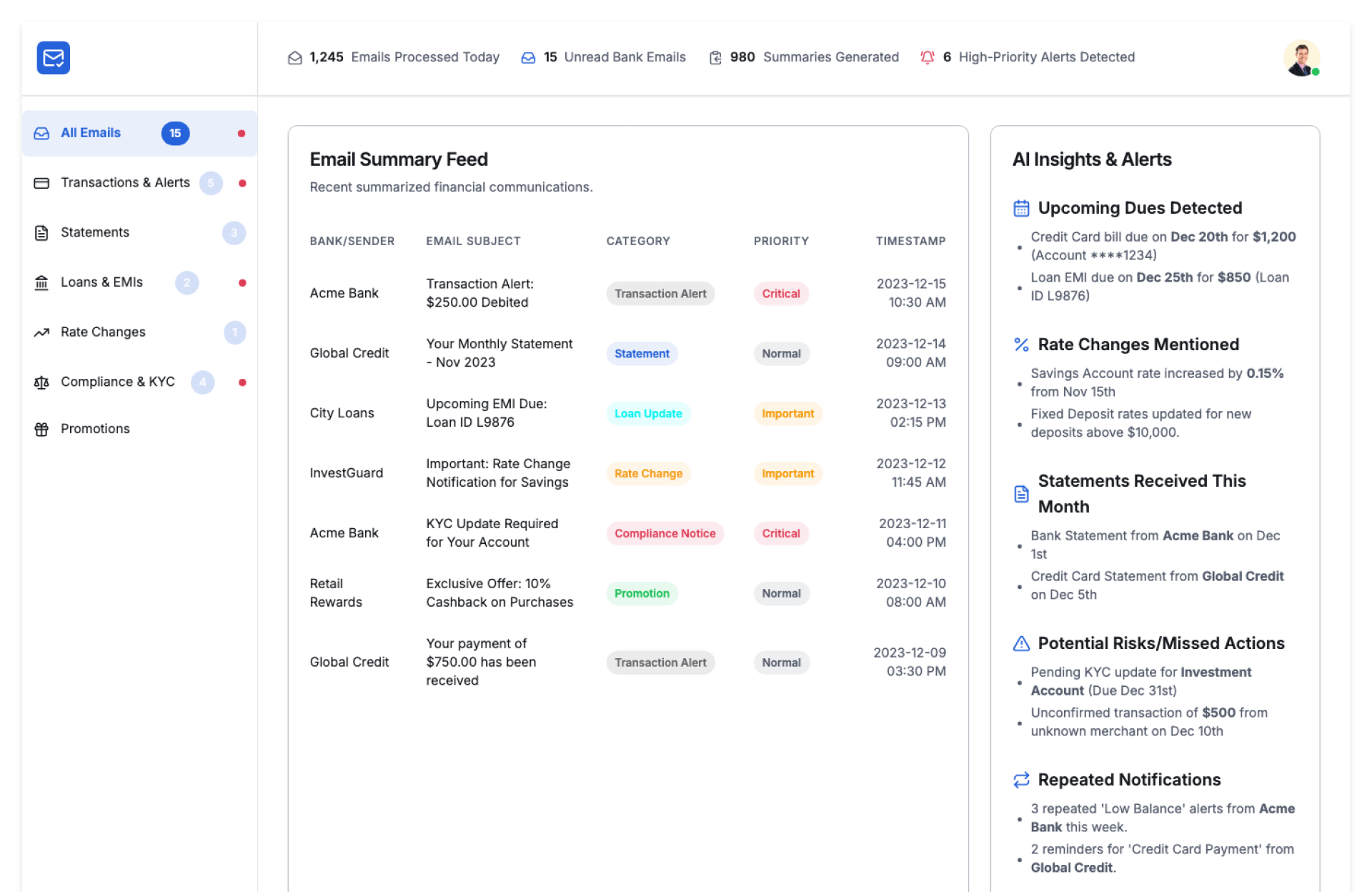Image resolution: width=1372 pixels, height=892 pixels.
Task: Click the Compliance Notice category tag
Action: 665,534
